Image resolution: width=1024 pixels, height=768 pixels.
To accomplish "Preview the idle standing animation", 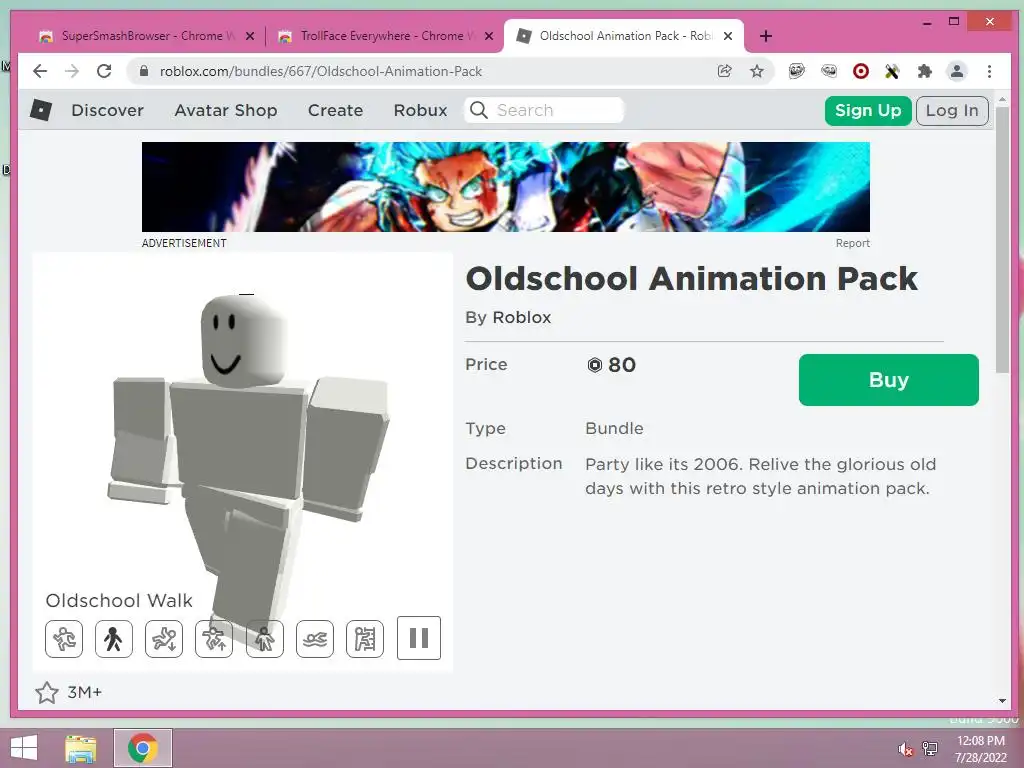I will pos(264,638).
